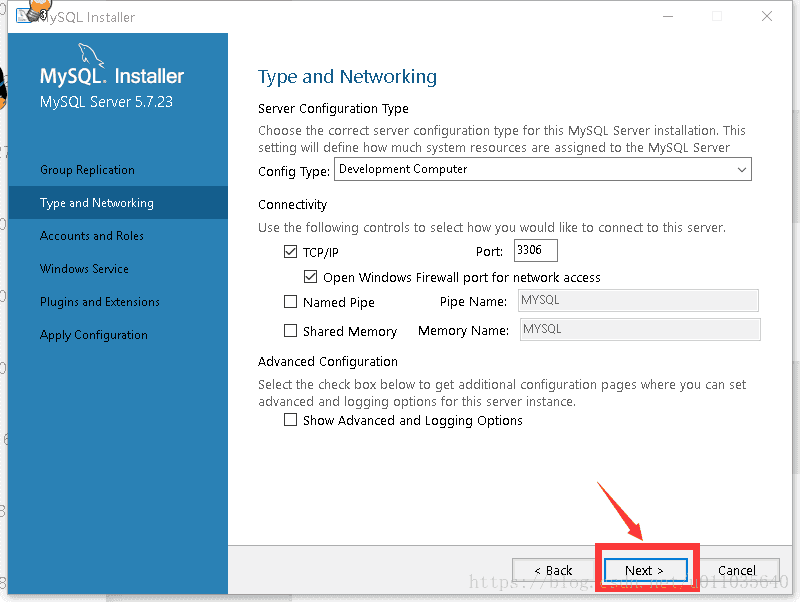The width and height of the screenshot is (800, 602).
Task: Enable the Named Pipe checkbox
Action: tap(290, 302)
